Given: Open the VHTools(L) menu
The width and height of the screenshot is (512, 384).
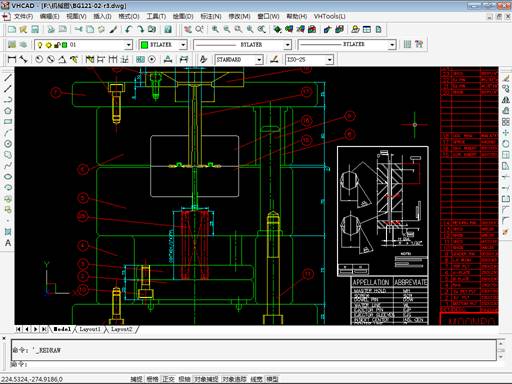Looking at the screenshot, I should (x=329, y=16).
